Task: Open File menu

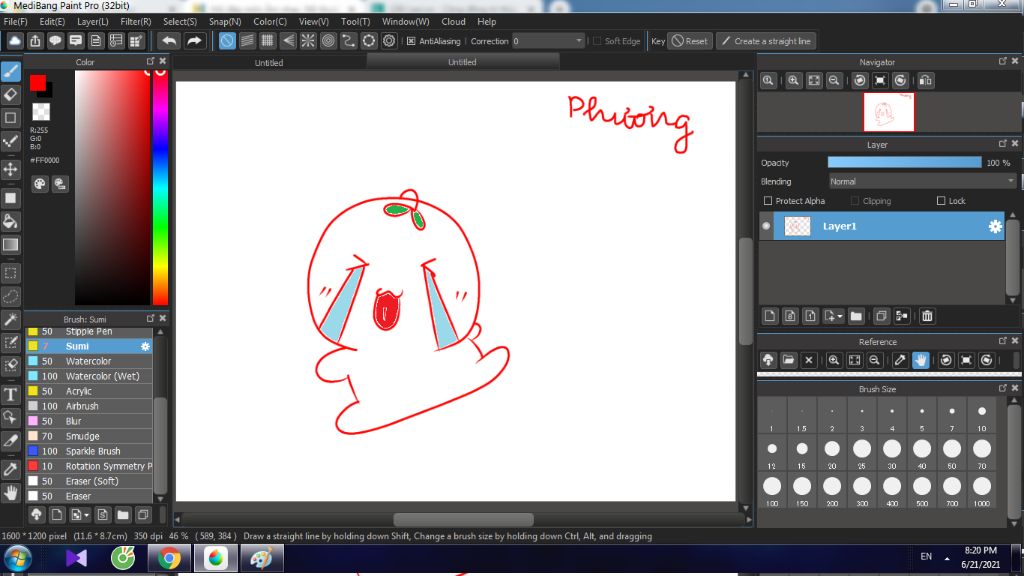Action: tap(15, 22)
